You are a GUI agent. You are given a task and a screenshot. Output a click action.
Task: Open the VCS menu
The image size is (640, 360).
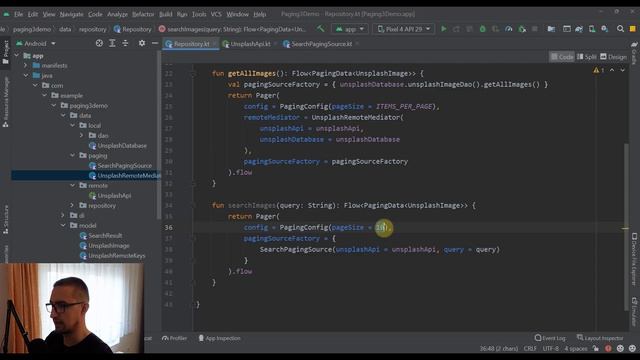coord(216,14)
